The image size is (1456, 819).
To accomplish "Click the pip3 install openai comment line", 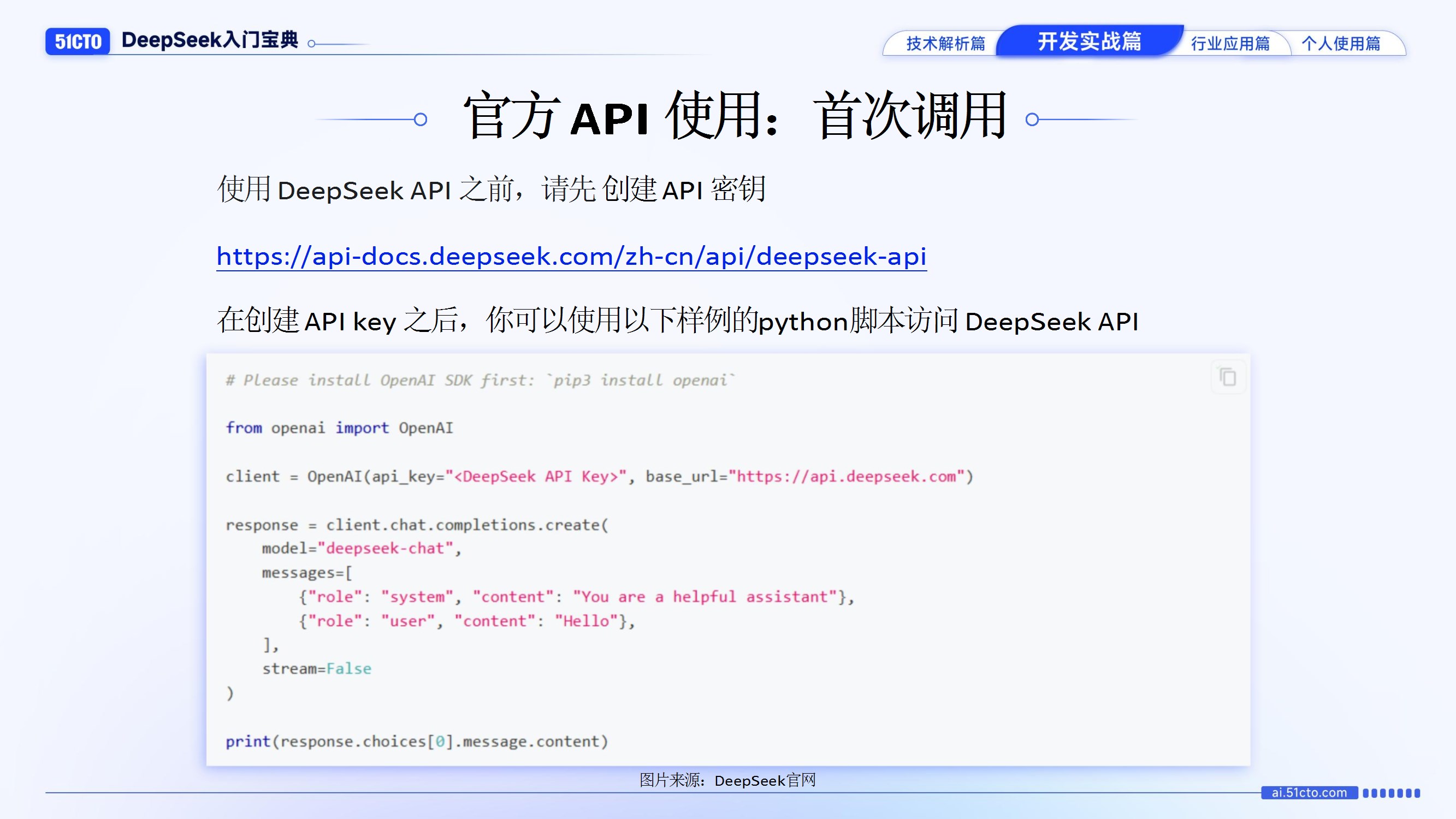I will [x=481, y=381].
